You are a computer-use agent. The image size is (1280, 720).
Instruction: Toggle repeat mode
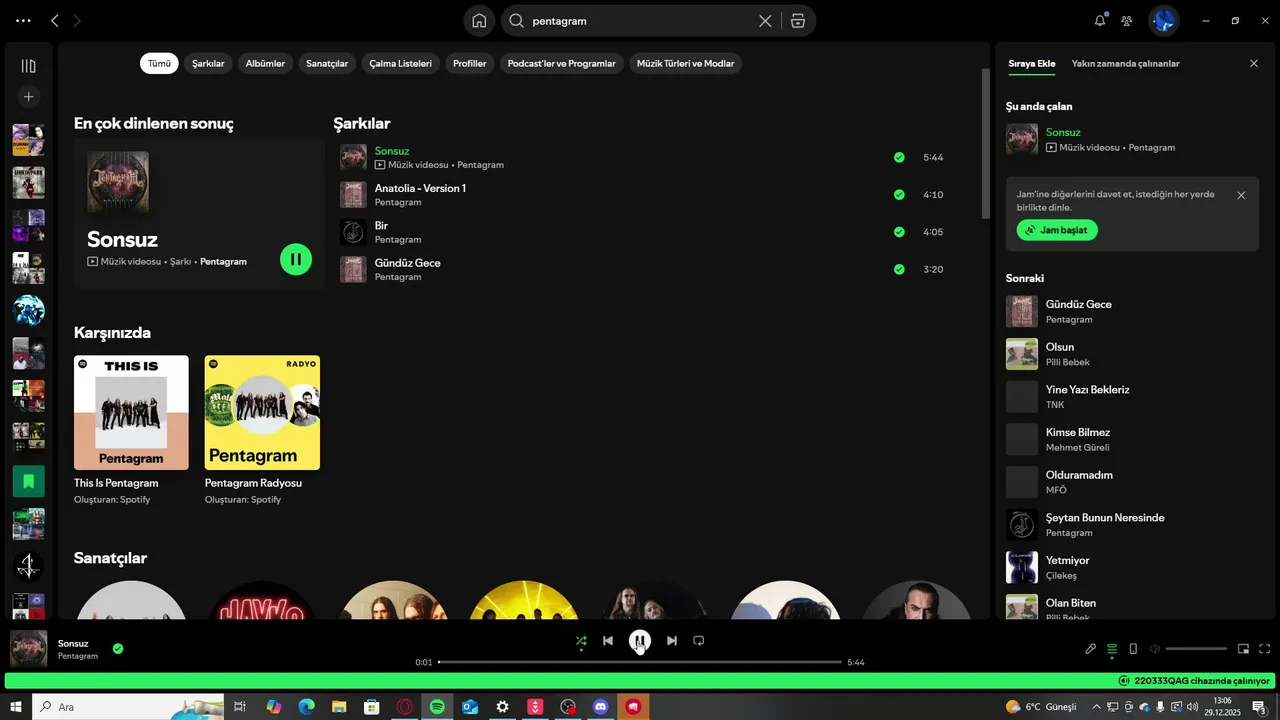699,641
